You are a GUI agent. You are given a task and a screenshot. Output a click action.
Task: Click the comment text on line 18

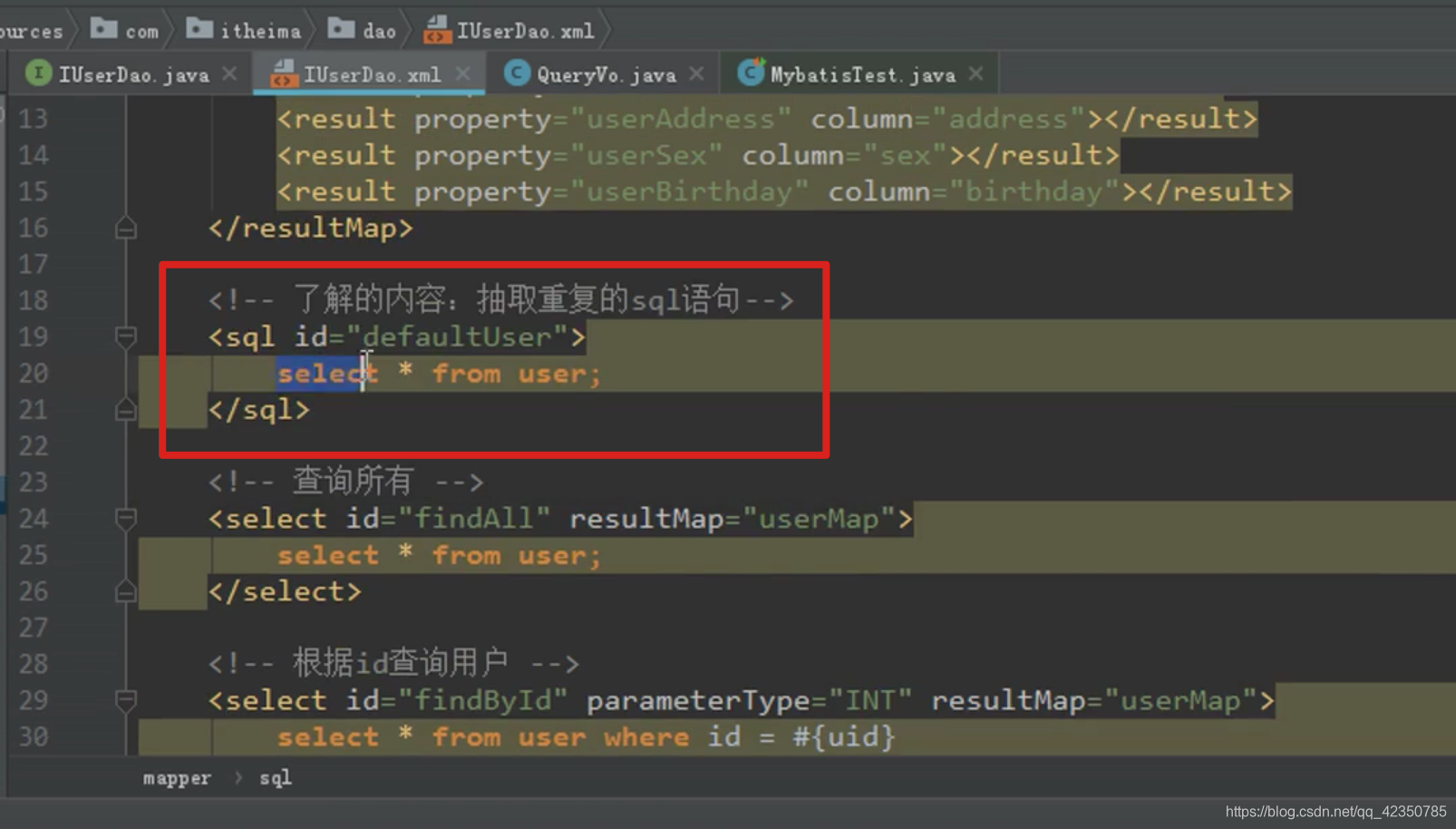point(500,299)
